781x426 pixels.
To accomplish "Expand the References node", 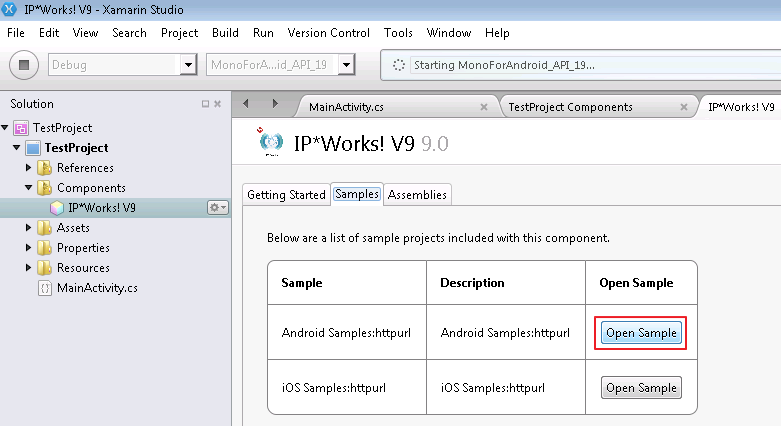I will click(x=28, y=167).
